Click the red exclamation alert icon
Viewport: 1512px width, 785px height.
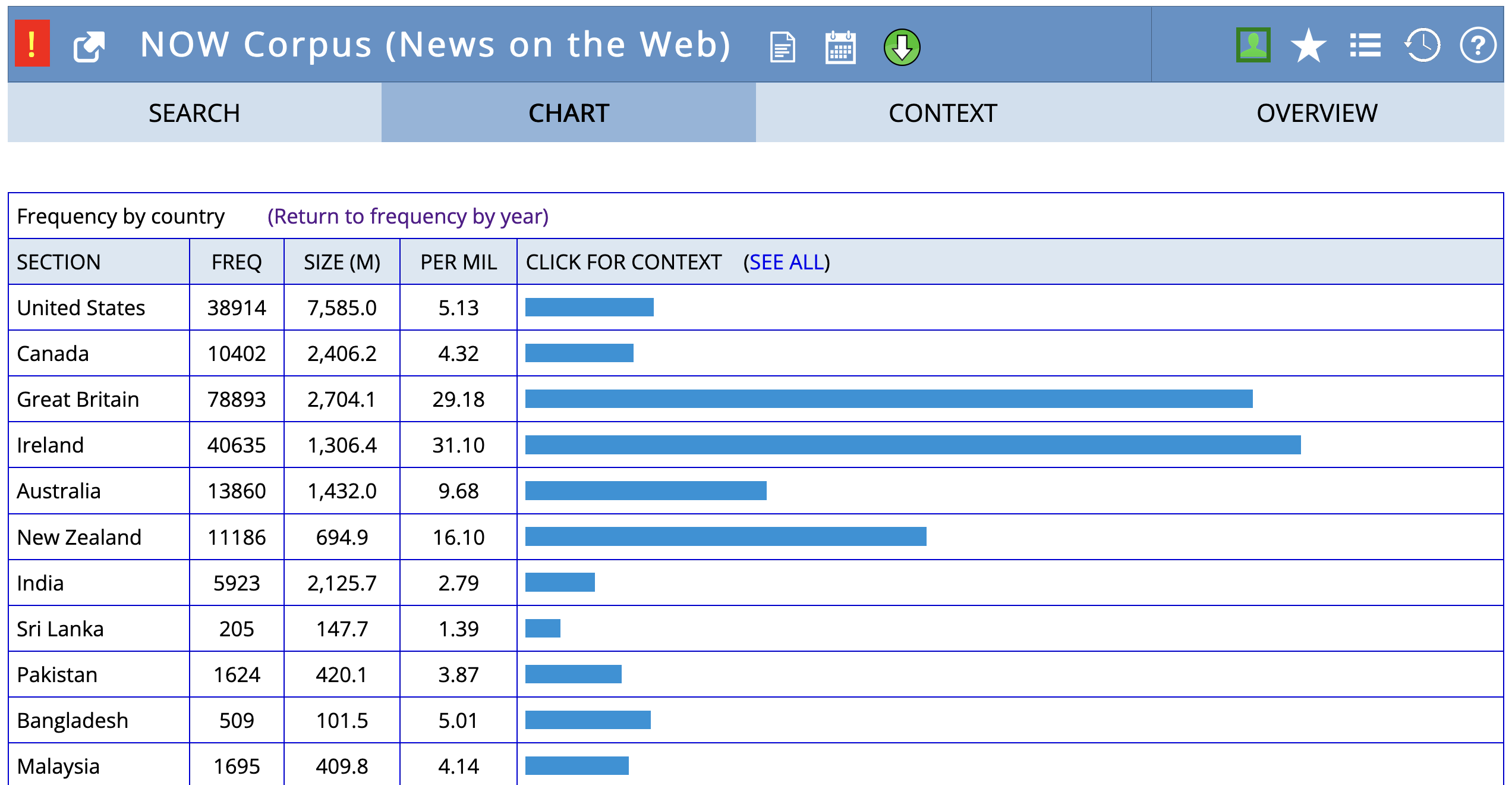(32, 44)
